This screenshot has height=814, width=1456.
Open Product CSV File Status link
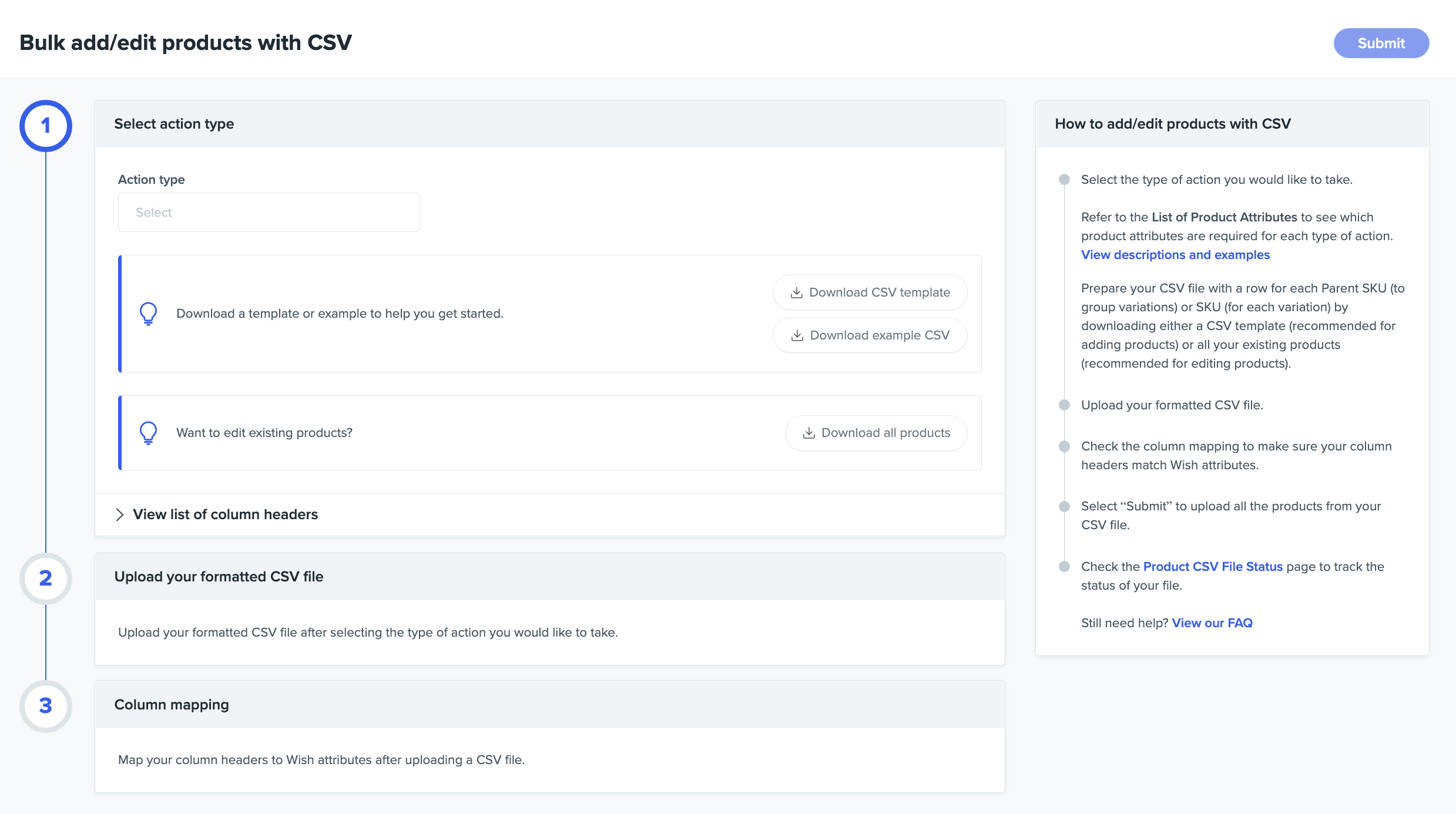click(1213, 567)
